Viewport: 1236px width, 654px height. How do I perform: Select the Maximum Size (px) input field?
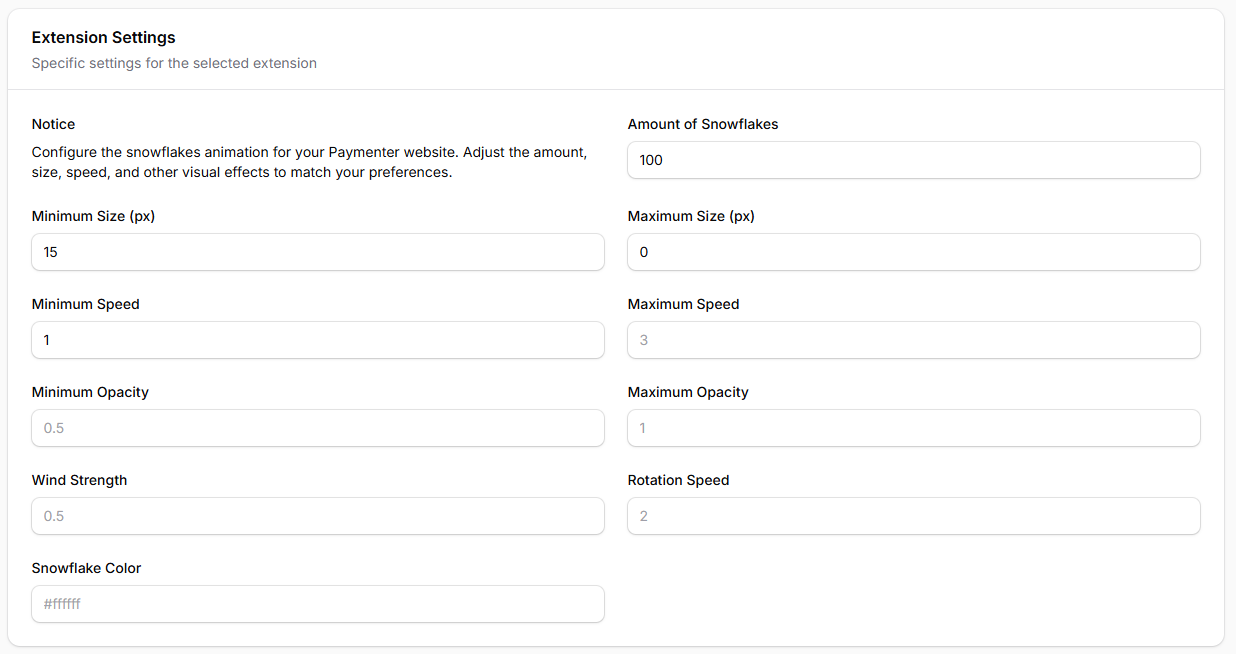coord(913,252)
